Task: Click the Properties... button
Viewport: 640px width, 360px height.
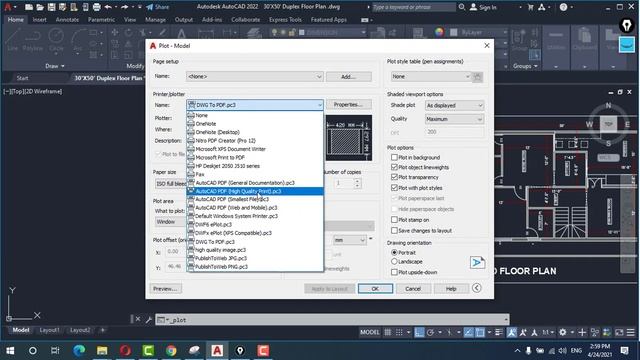Action: (x=349, y=104)
